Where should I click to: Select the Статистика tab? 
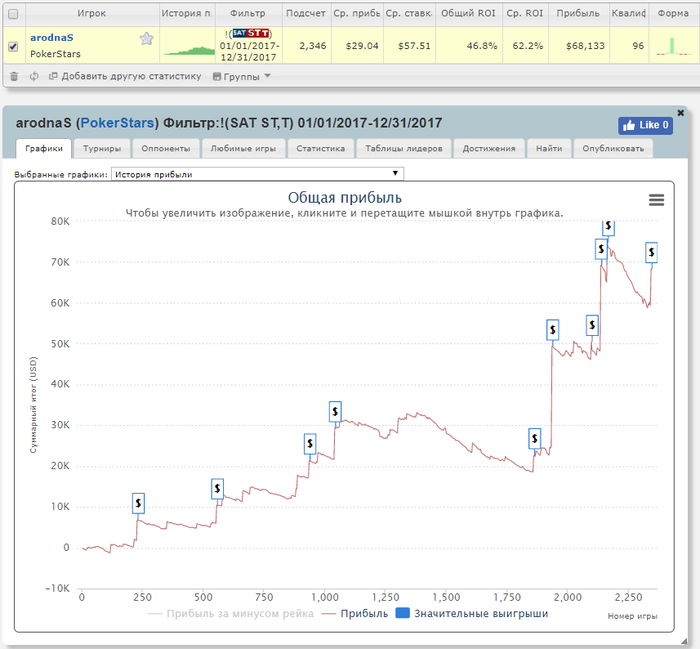(x=321, y=149)
